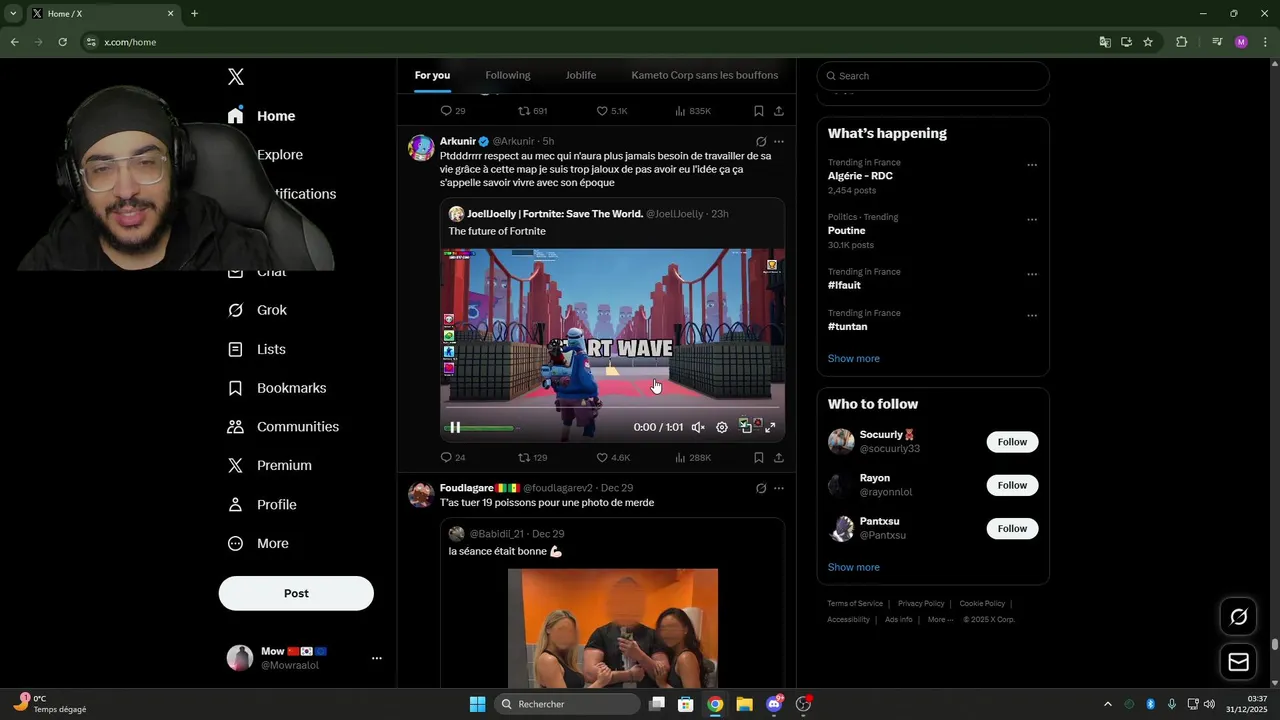Open the Chrome tab search dropdown
This screenshot has width=1280, height=720.
[13, 14]
